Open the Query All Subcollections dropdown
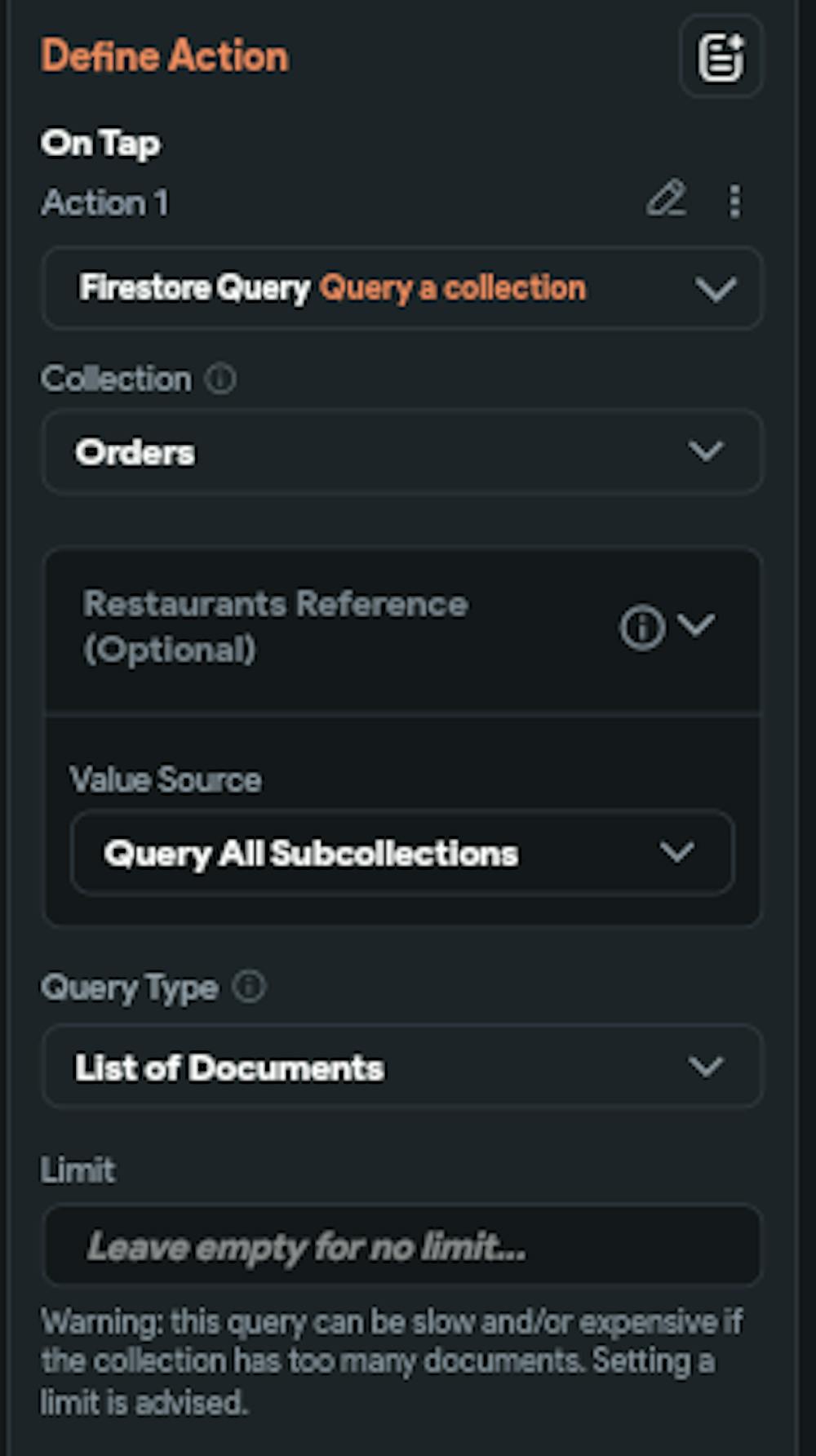This screenshot has width=816, height=1456. tap(401, 854)
